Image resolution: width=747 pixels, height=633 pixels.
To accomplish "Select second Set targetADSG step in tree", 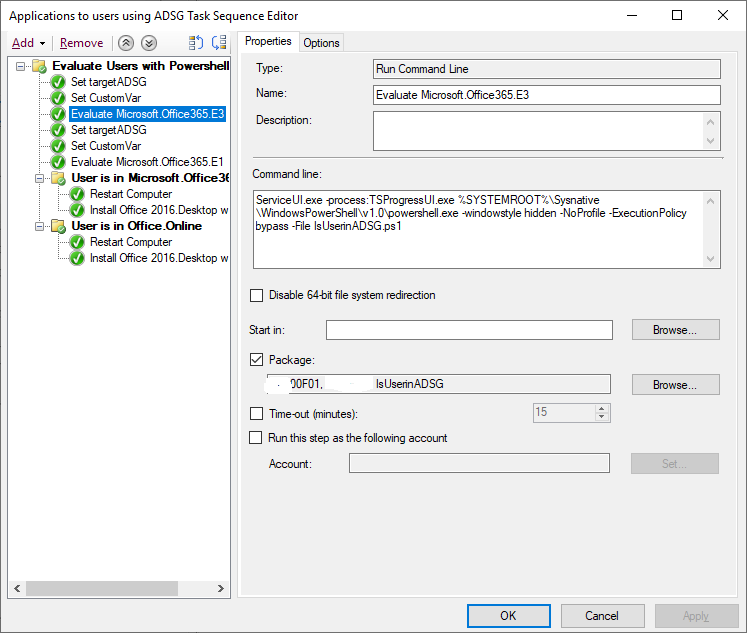I will tap(109, 130).
